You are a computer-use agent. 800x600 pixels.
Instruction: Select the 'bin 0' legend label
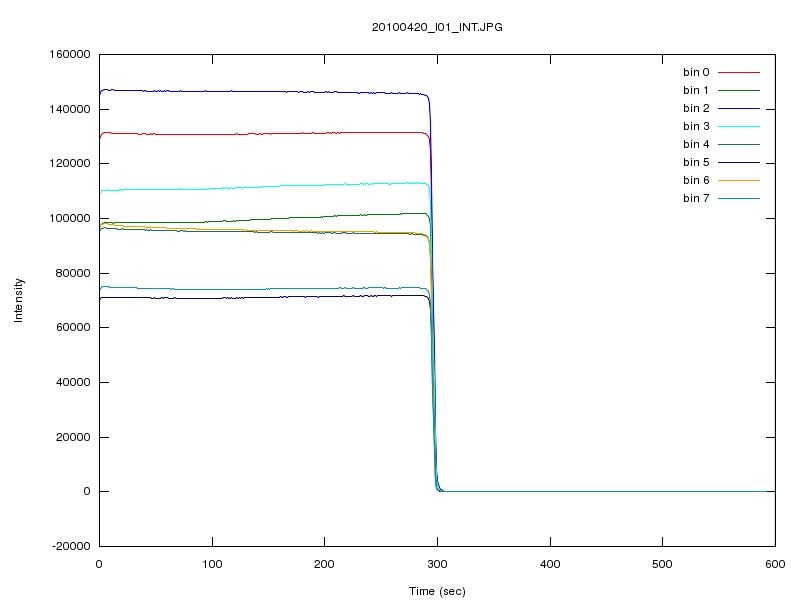click(x=696, y=72)
